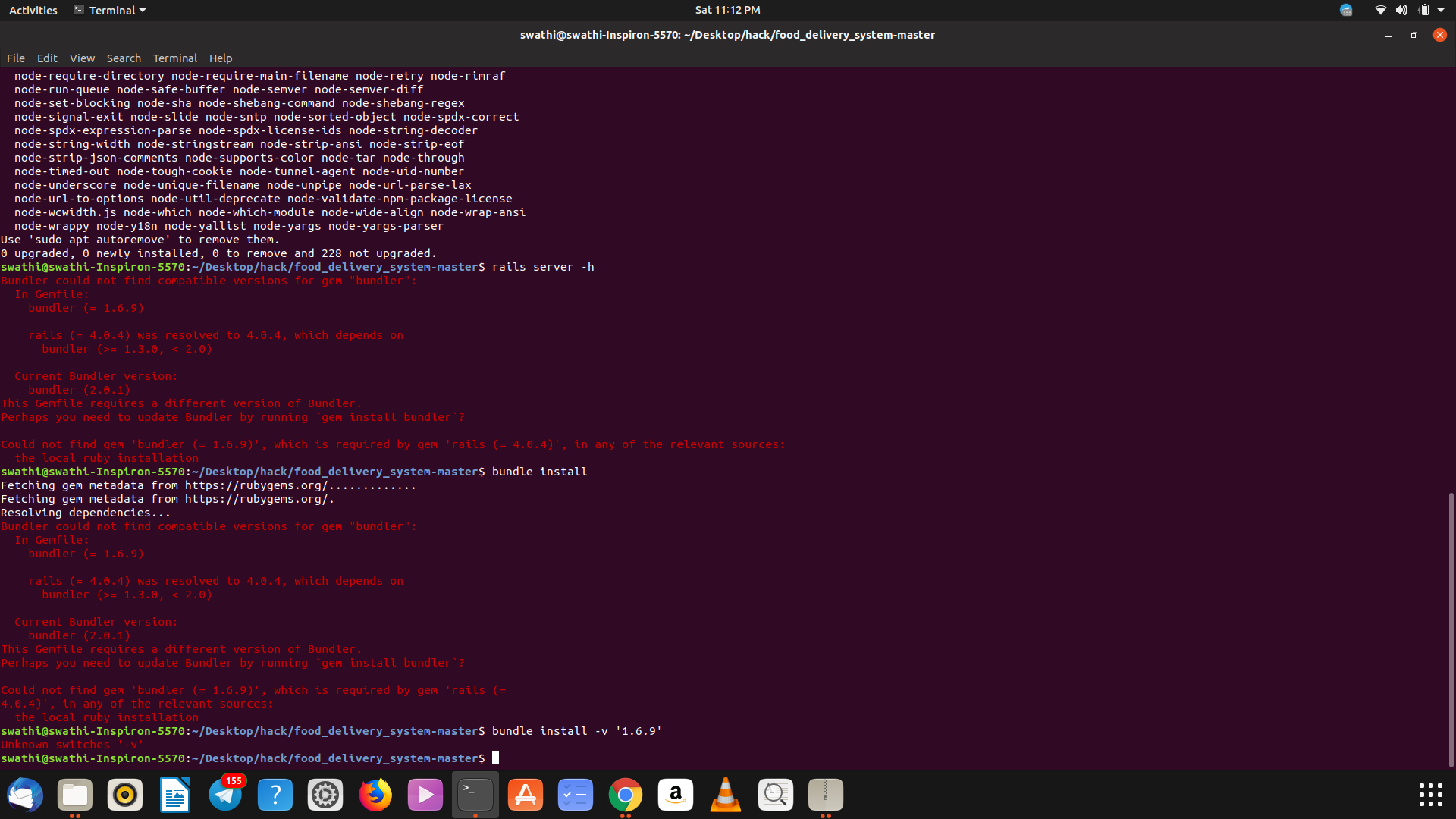The height and width of the screenshot is (819, 1456).
Task: Open the Edit menu
Action: [x=47, y=58]
